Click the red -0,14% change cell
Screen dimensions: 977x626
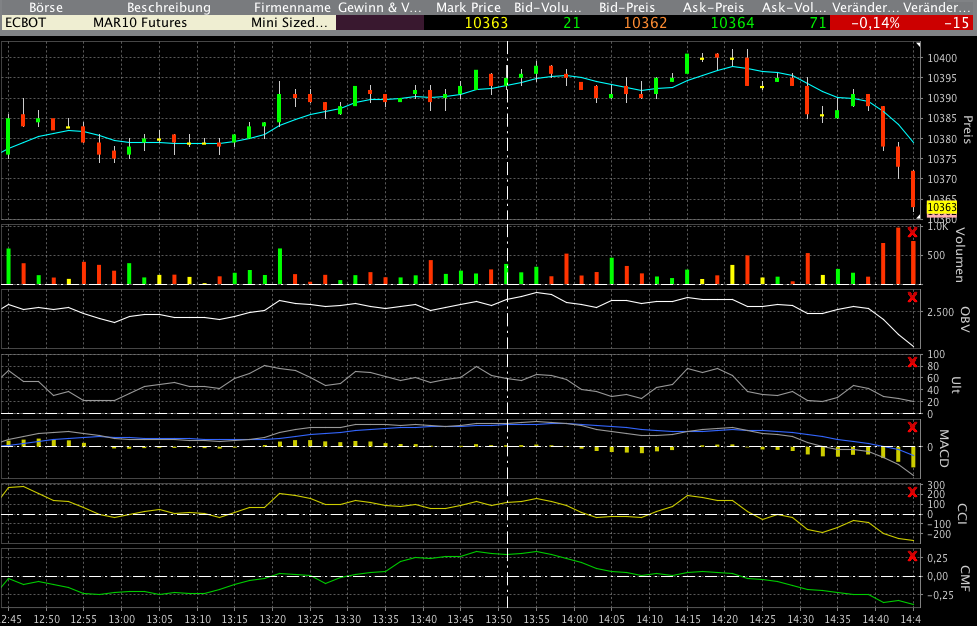coord(865,21)
